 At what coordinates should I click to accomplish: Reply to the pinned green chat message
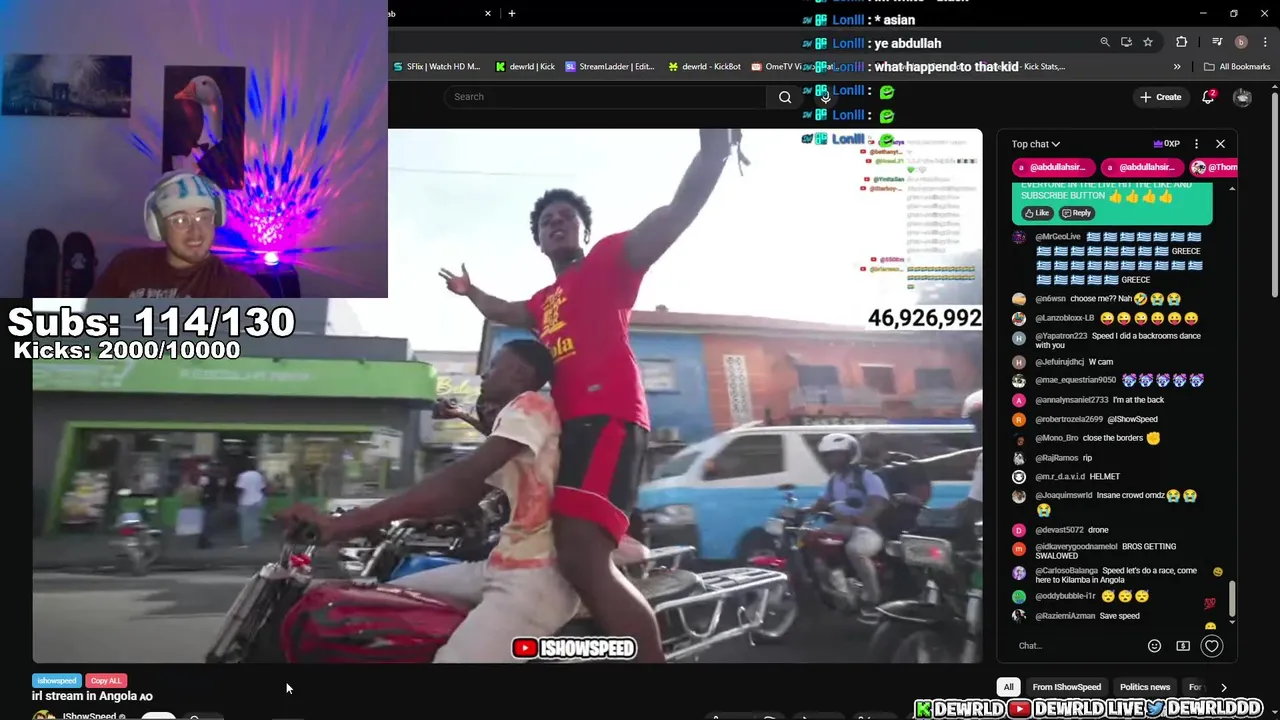click(x=1076, y=213)
